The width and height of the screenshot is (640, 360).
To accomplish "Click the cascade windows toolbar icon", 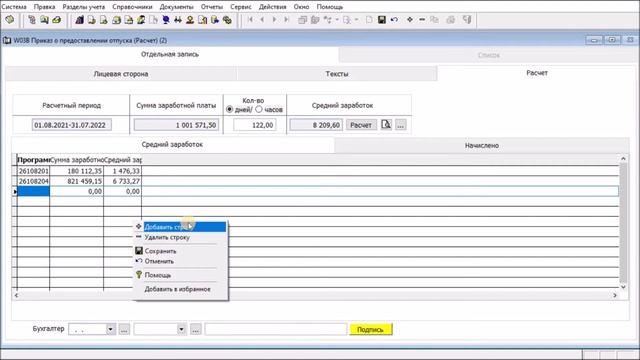I will tap(302, 20).
